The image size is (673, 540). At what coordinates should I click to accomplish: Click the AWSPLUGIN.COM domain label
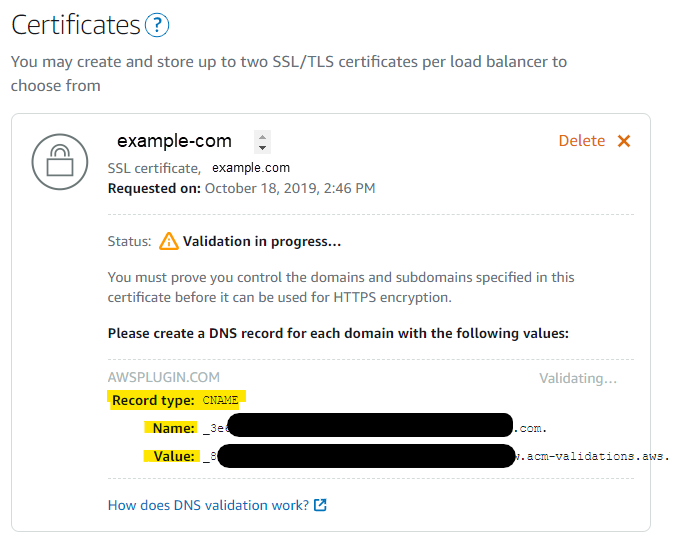[163, 378]
